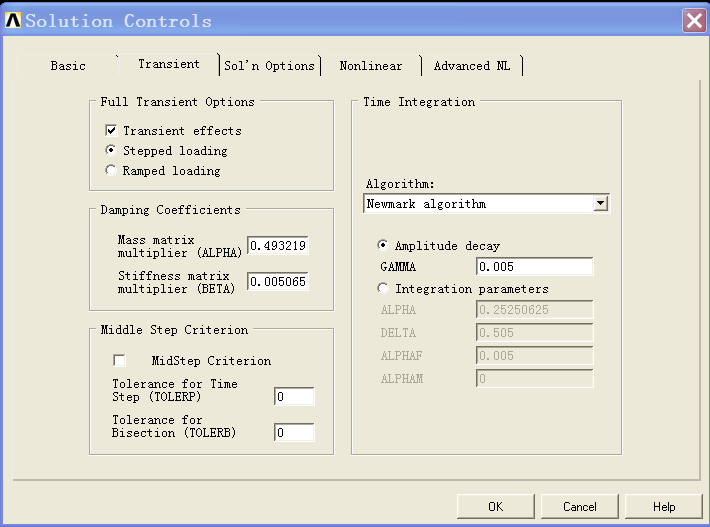The image size is (710, 527).
Task: Choose the Ramped loading option
Action: click(111, 171)
